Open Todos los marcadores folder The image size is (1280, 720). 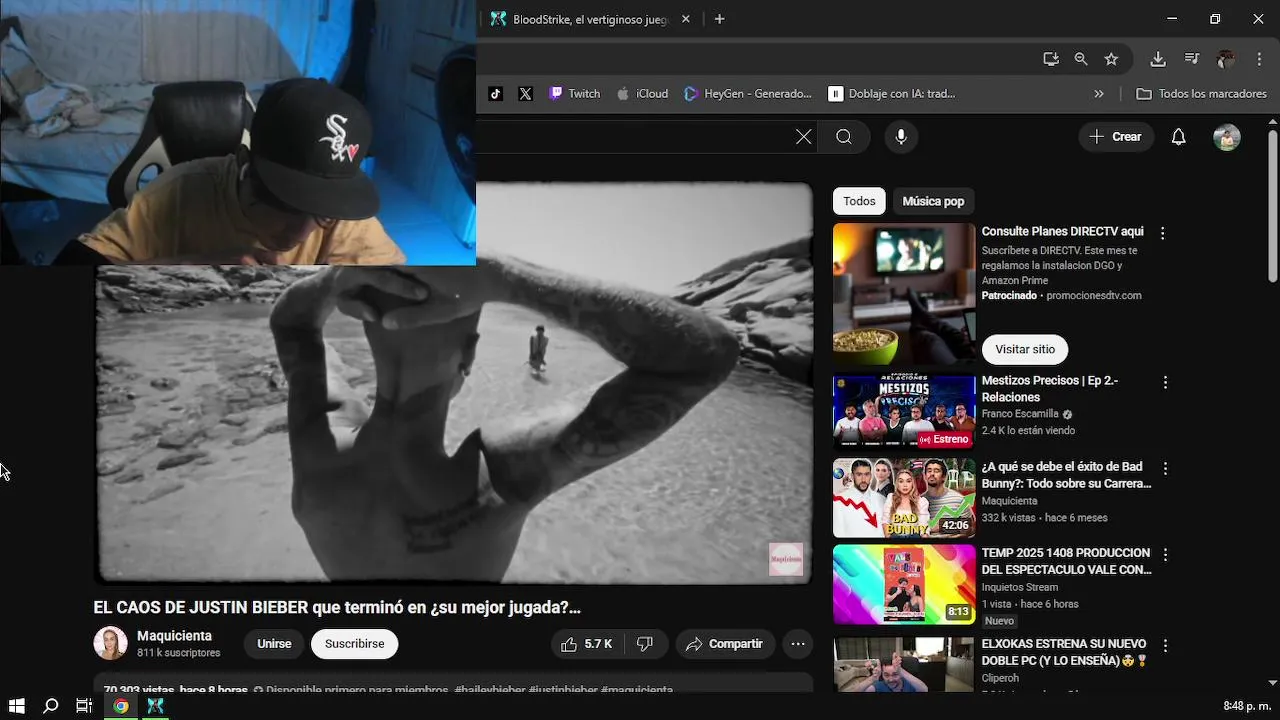[x=1202, y=94]
